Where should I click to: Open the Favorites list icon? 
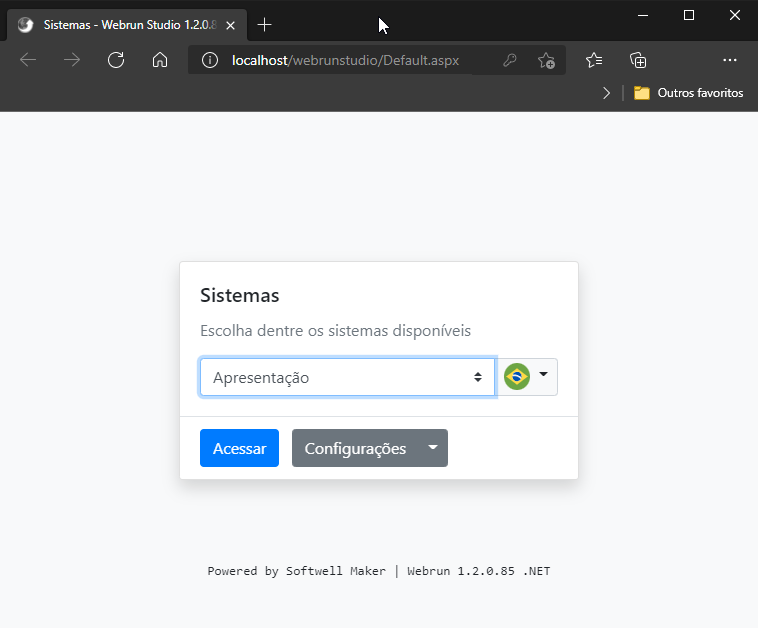[x=594, y=60]
